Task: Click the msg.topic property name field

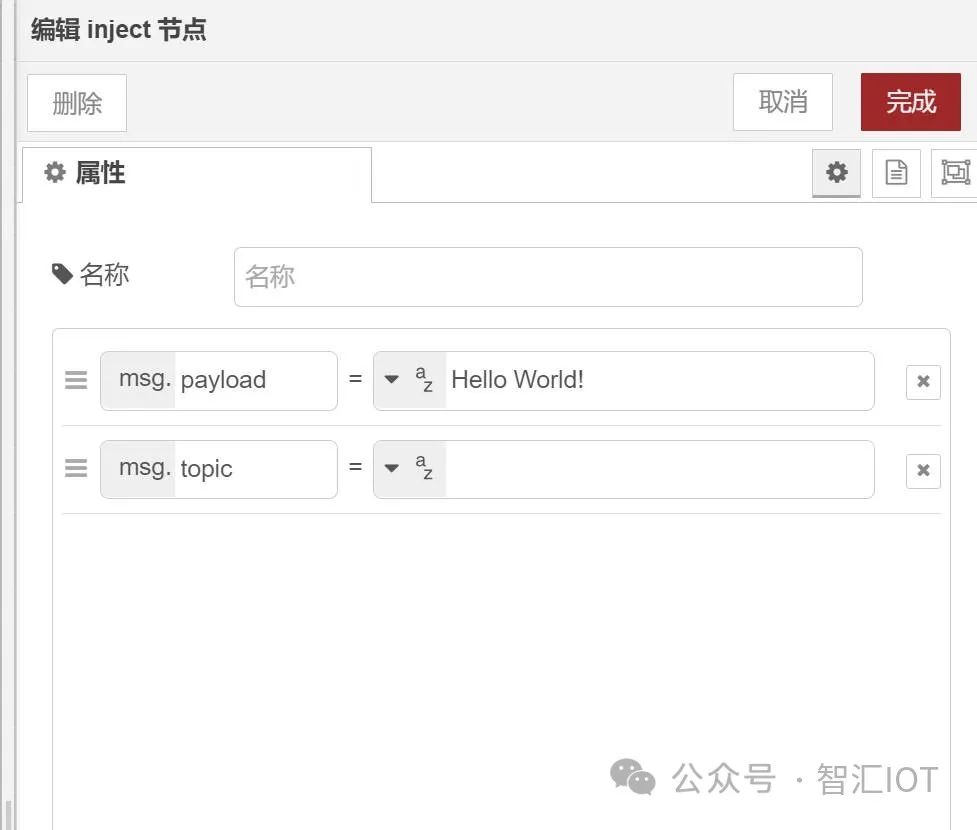Action: [x=219, y=469]
